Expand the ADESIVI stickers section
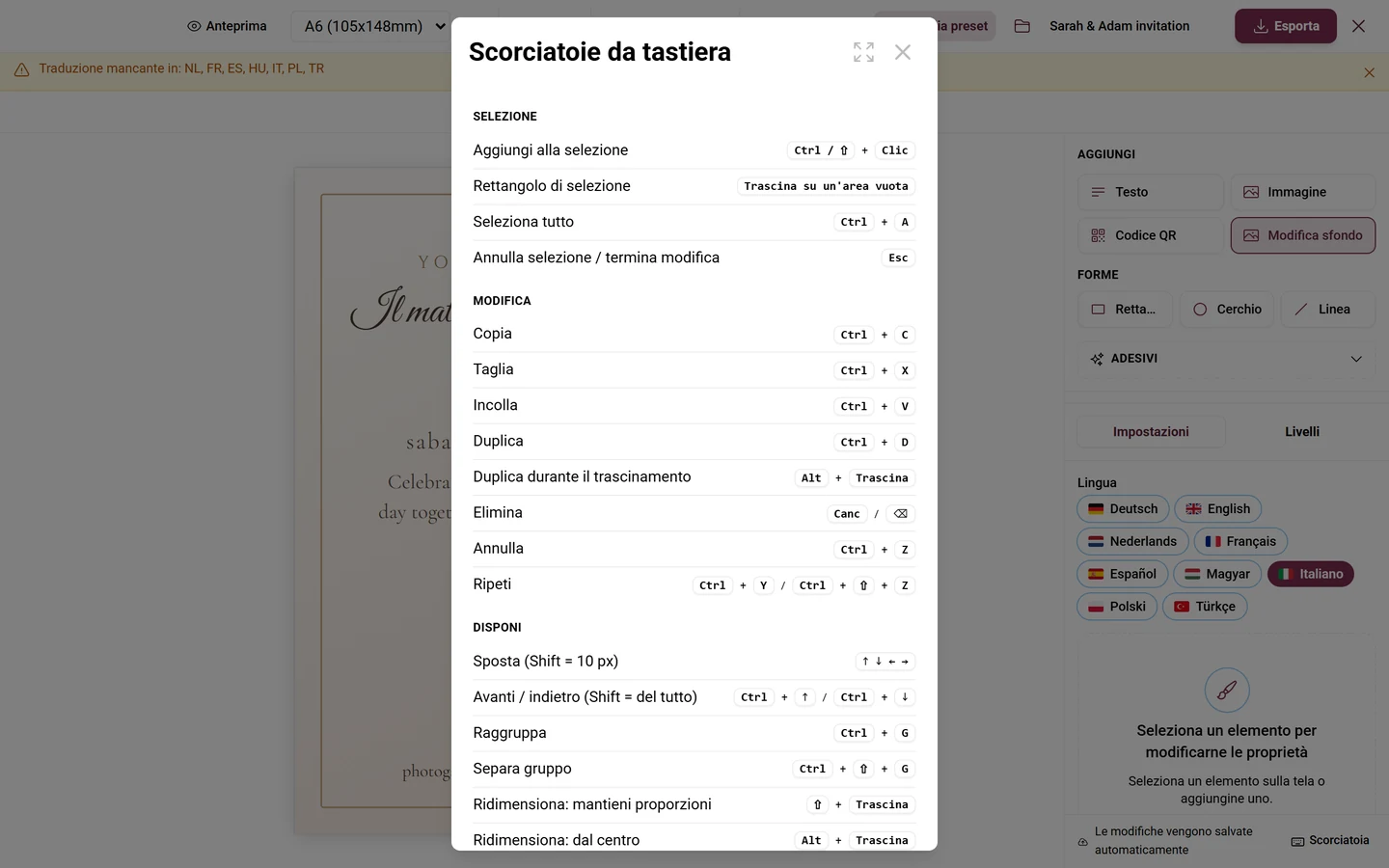 pos(1226,359)
